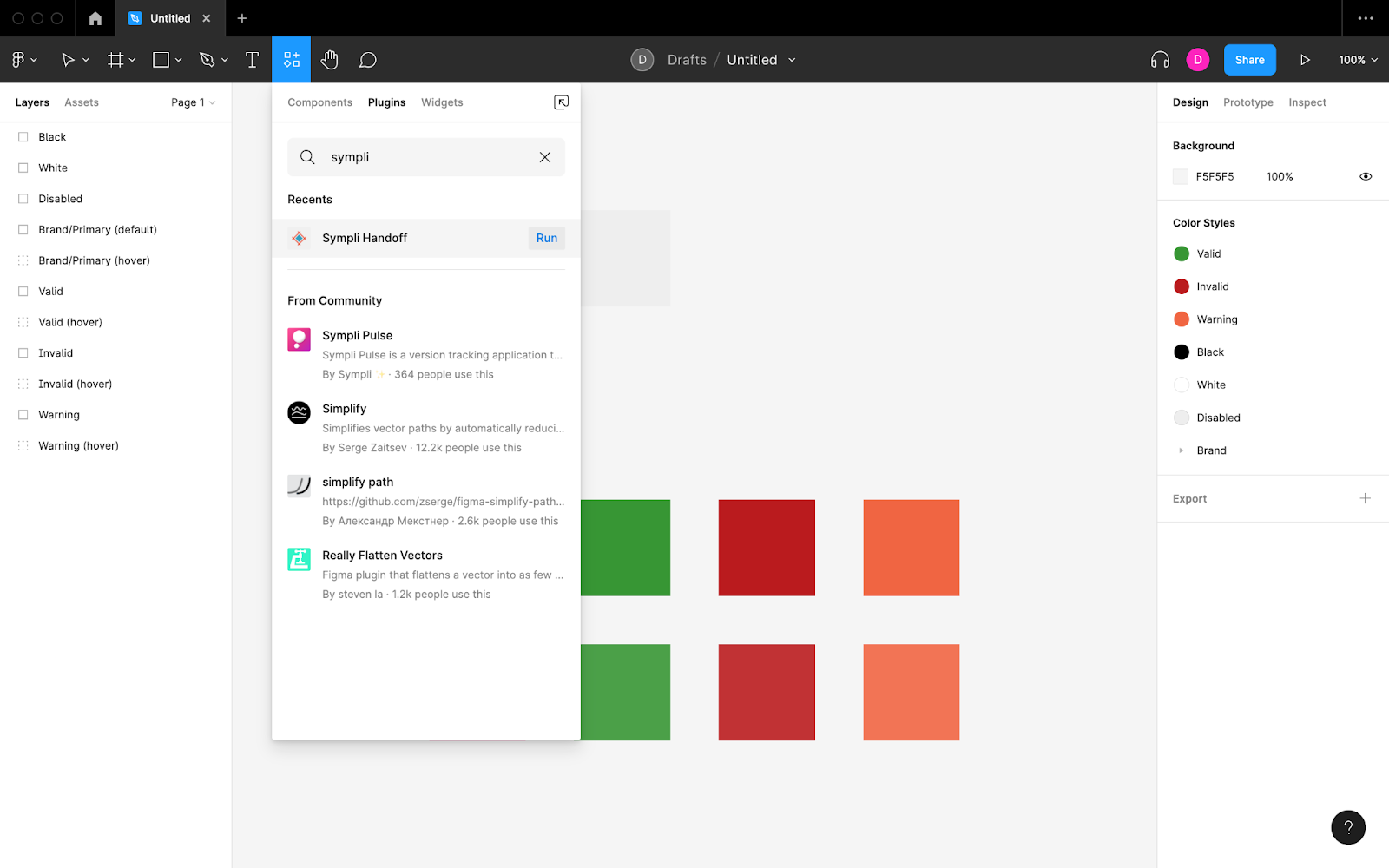
Task: Click the Share button
Action: point(1250,60)
